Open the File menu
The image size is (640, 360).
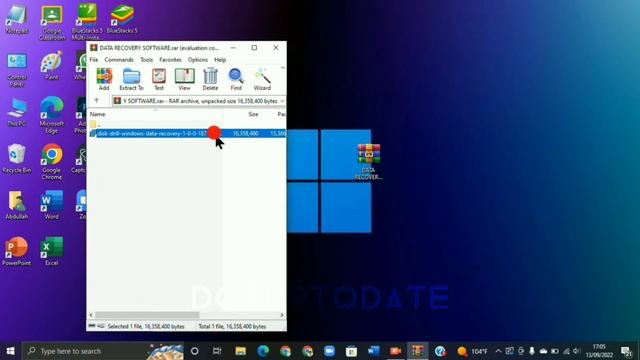94,60
